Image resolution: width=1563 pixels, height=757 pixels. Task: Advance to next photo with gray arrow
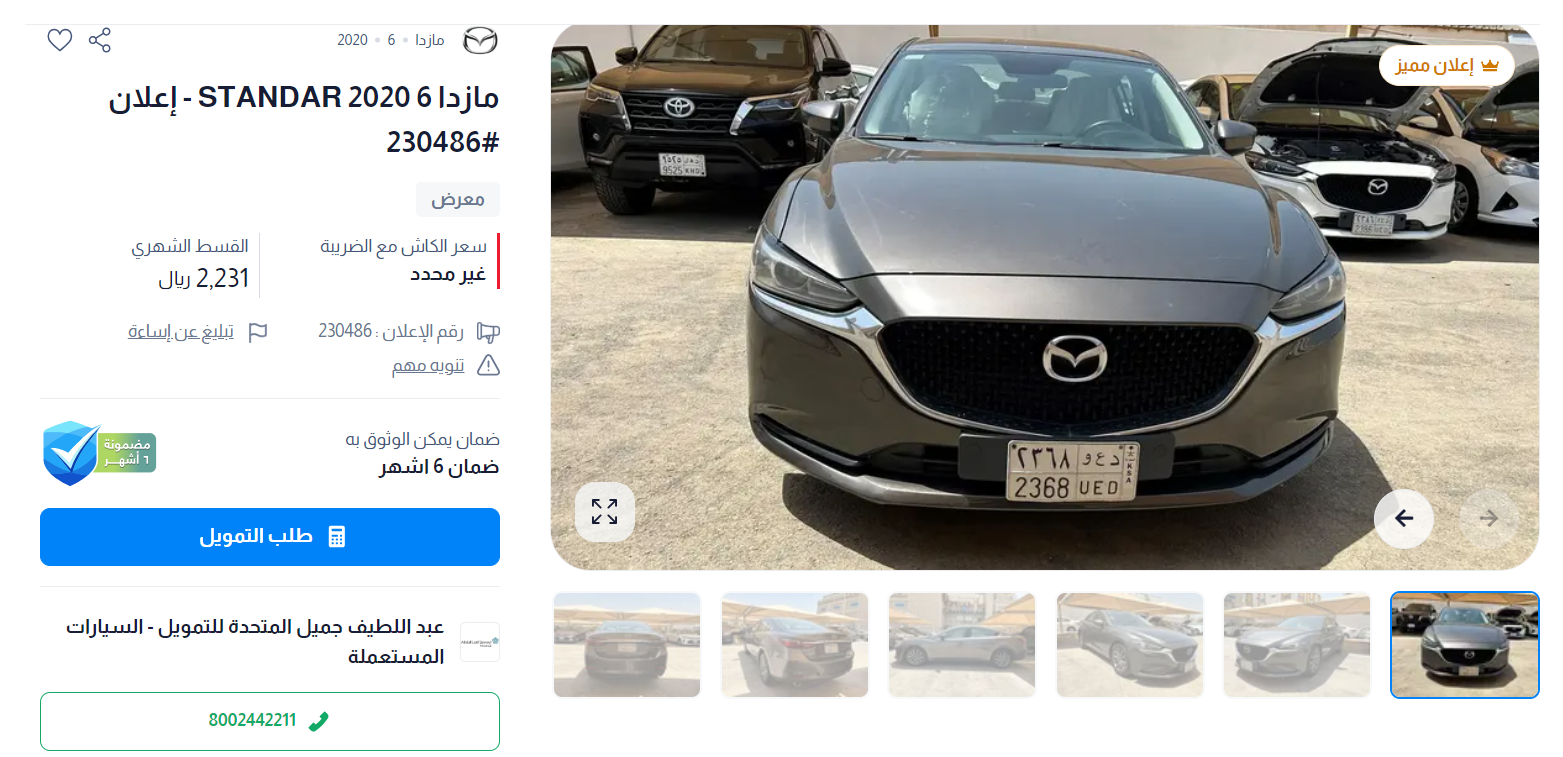(1488, 518)
